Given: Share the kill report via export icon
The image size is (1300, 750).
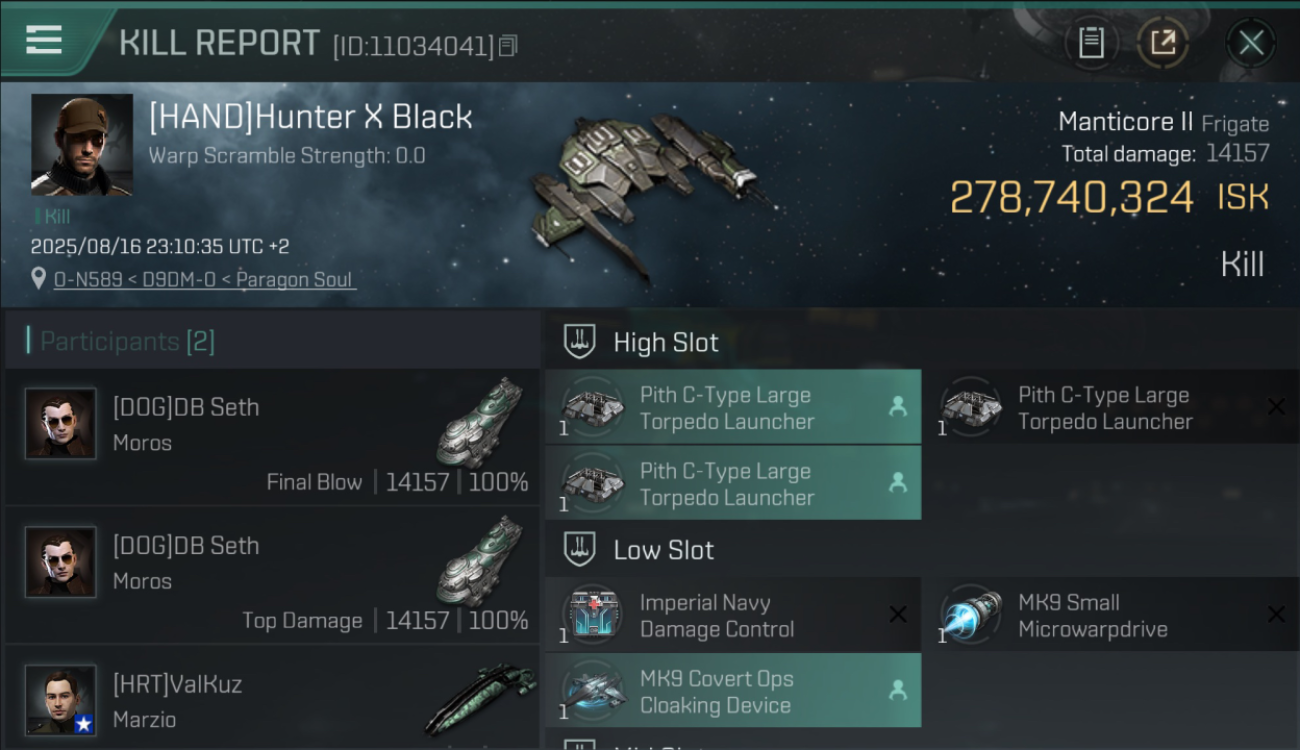Looking at the screenshot, I should tap(1163, 43).
